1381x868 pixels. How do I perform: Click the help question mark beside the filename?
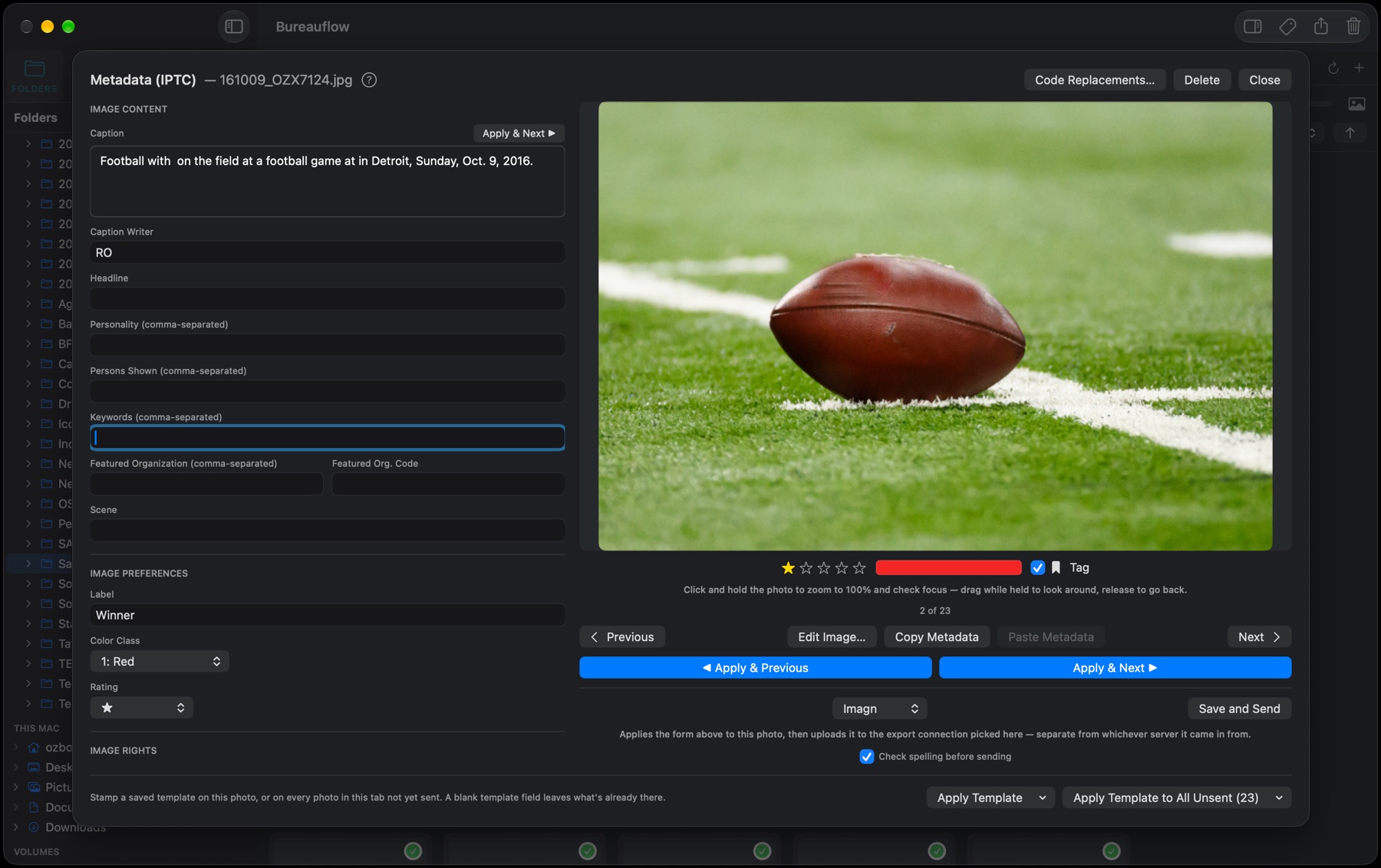pos(369,80)
